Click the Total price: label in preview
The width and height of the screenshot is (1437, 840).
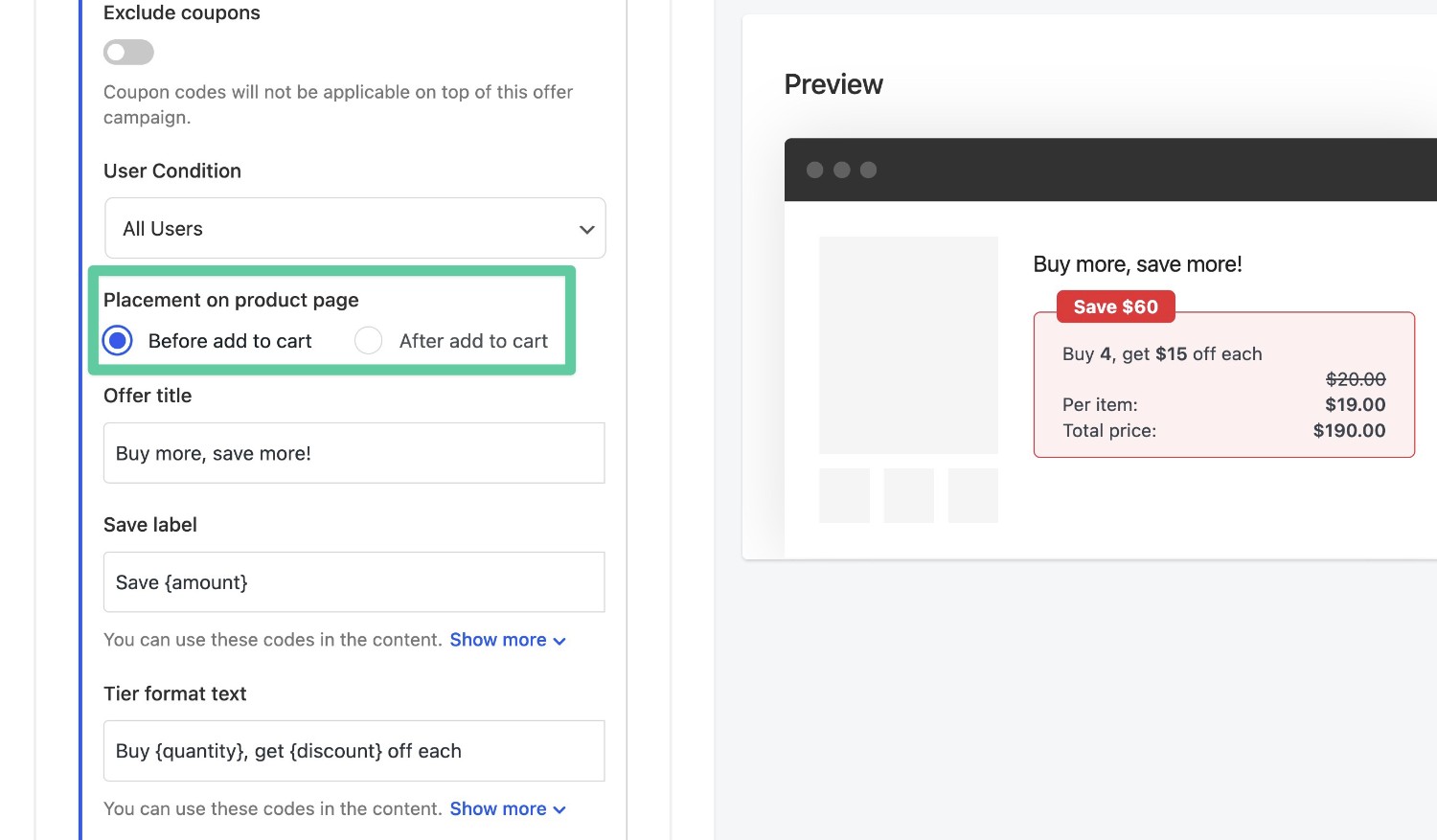click(x=1109, y=431)
